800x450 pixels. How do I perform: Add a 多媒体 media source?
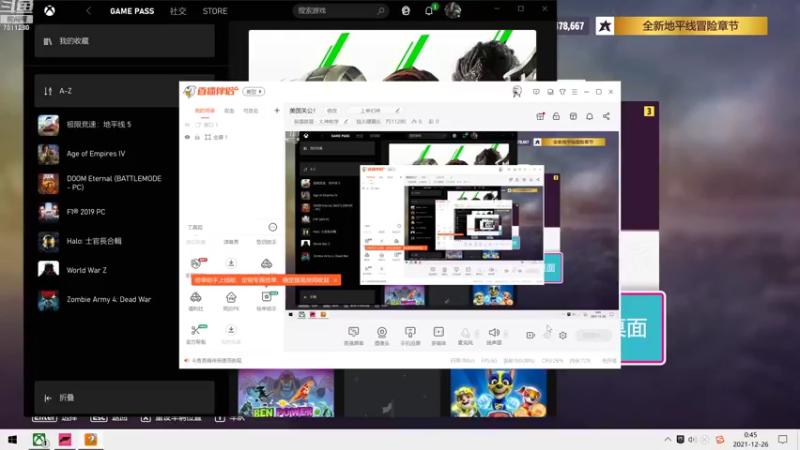click(x=438, y=336)
